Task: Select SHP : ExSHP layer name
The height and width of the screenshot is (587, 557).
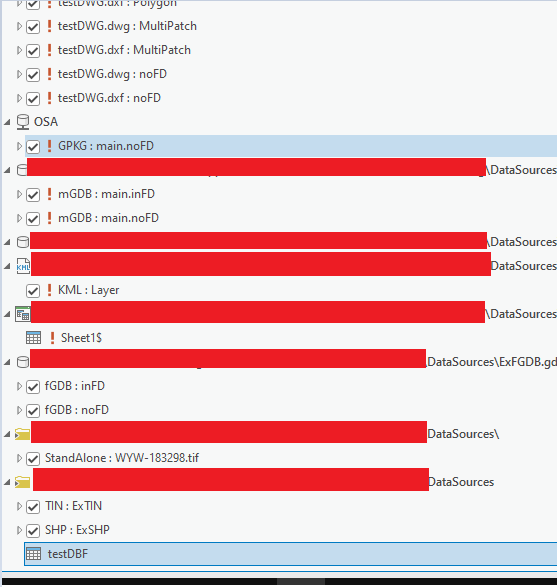Action: 77,530
